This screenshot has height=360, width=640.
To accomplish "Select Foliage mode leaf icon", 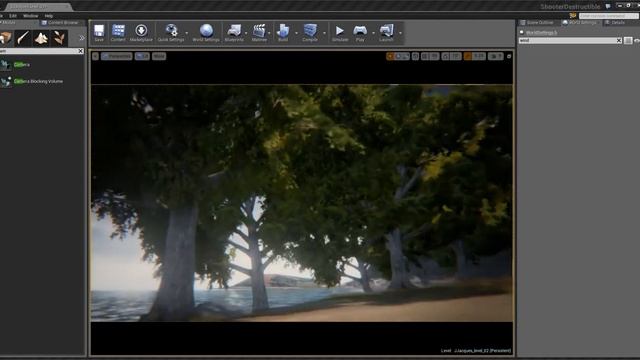I will (x=59, y=38).
